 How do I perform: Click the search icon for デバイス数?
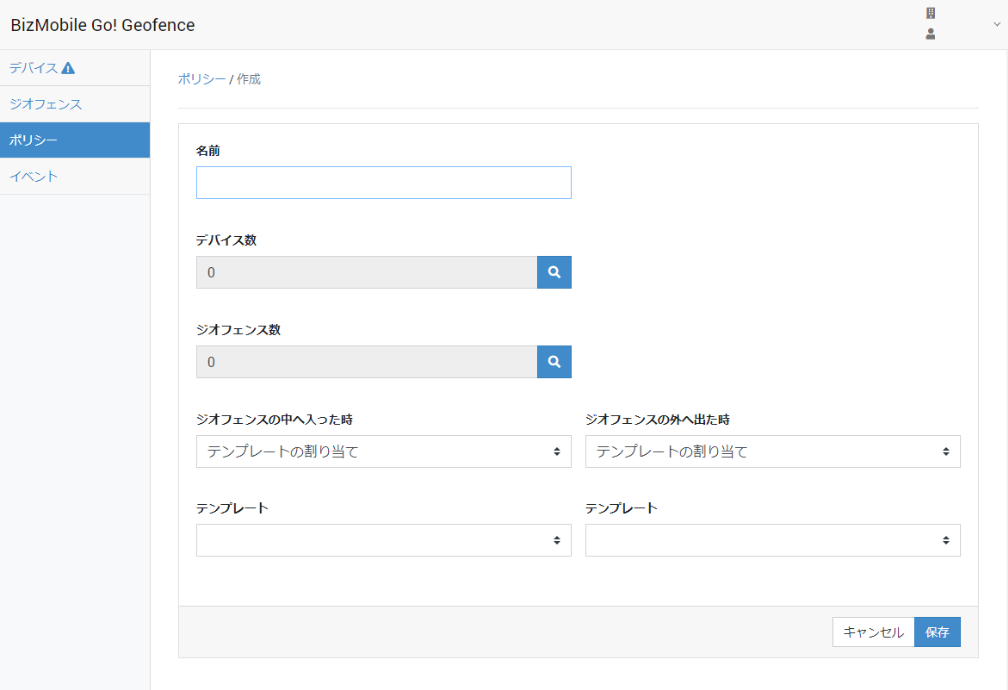(554, 272)
